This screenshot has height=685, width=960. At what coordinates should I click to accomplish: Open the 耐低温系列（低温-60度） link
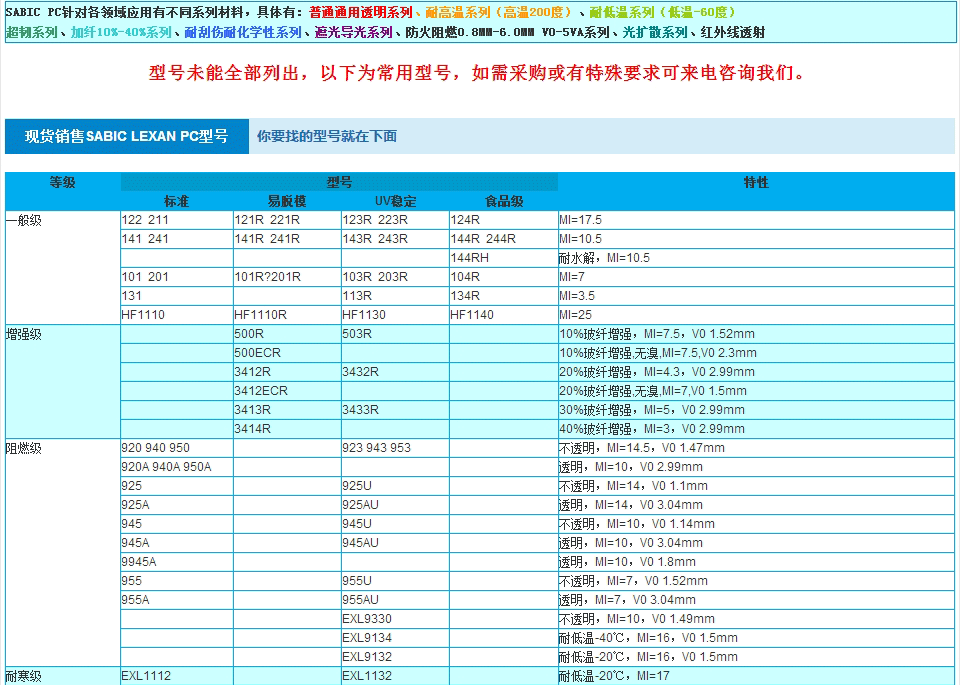pyautogui.click(x=663, y=12)
